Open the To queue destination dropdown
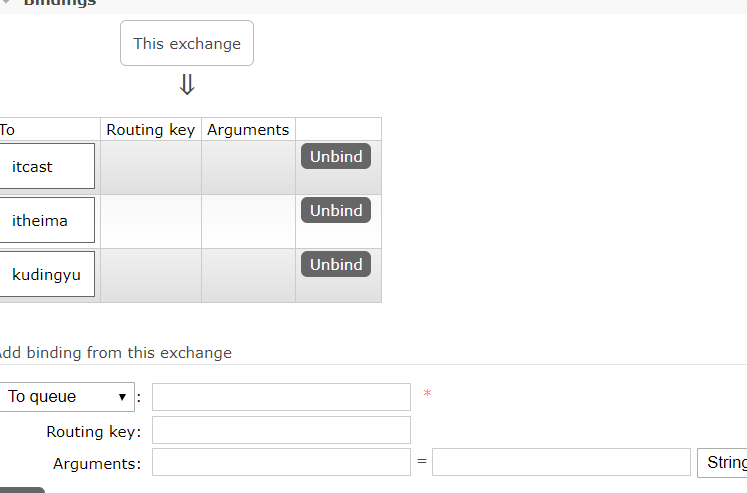 [67, 396]
